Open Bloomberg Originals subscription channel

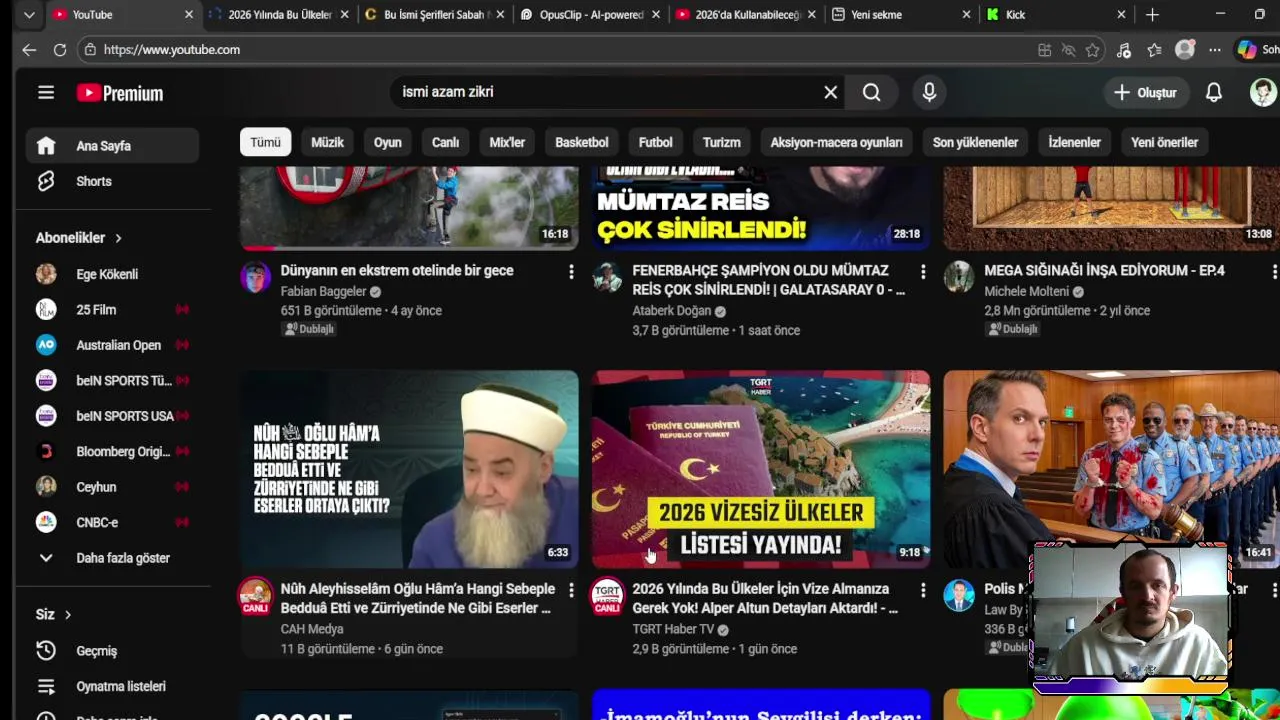112,452
